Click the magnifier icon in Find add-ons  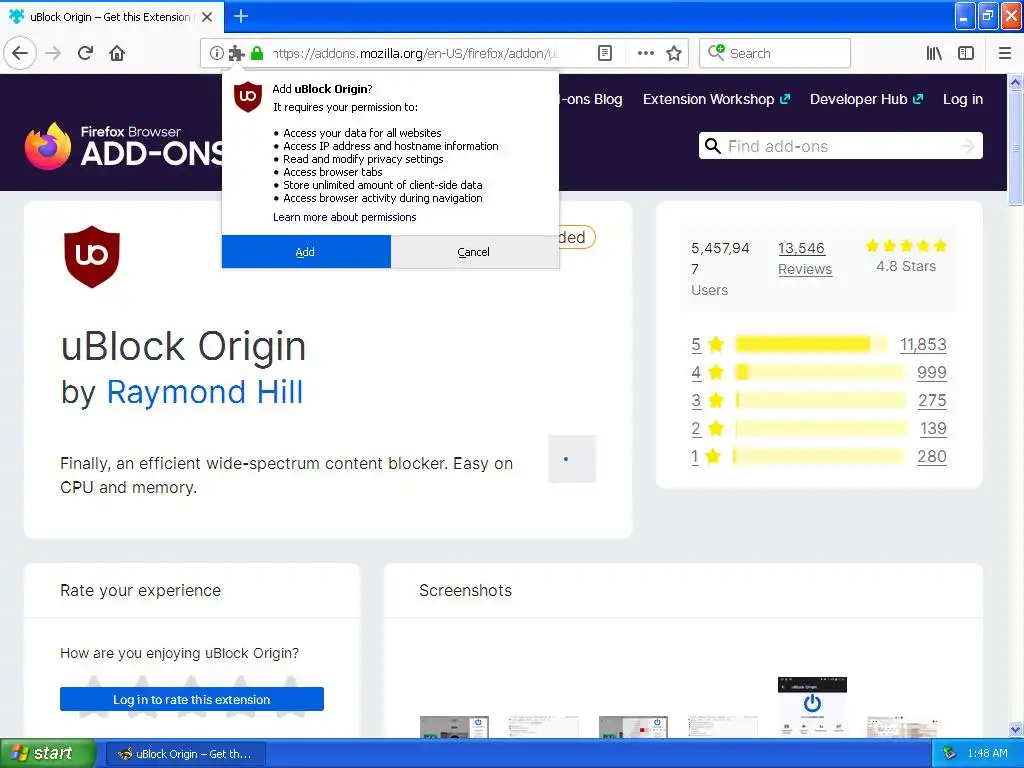(x=713, y=146)
